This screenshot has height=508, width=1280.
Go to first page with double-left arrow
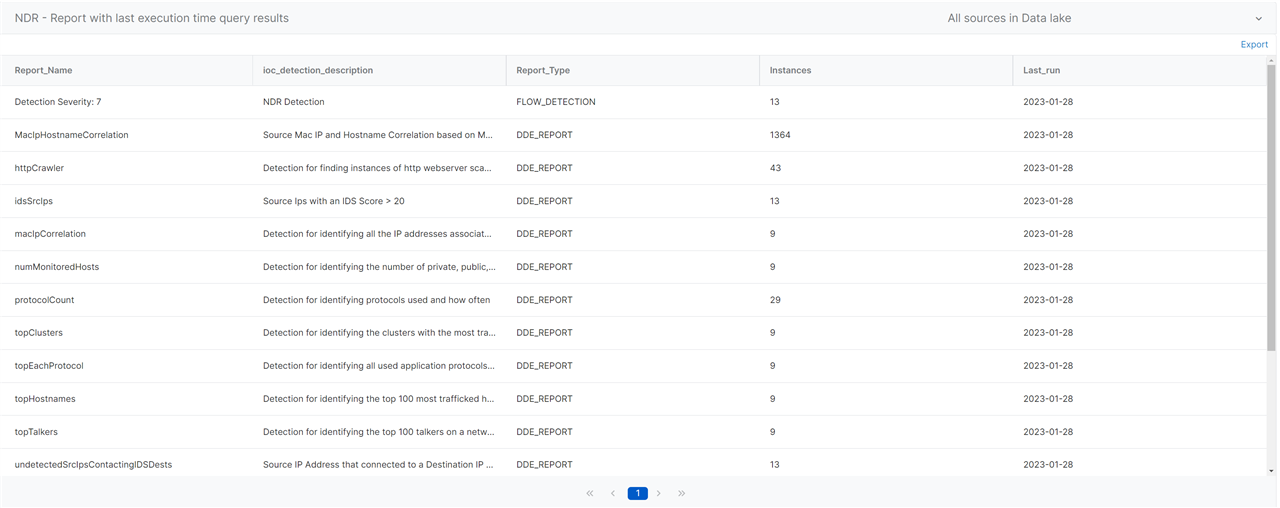tap(590, 493)
